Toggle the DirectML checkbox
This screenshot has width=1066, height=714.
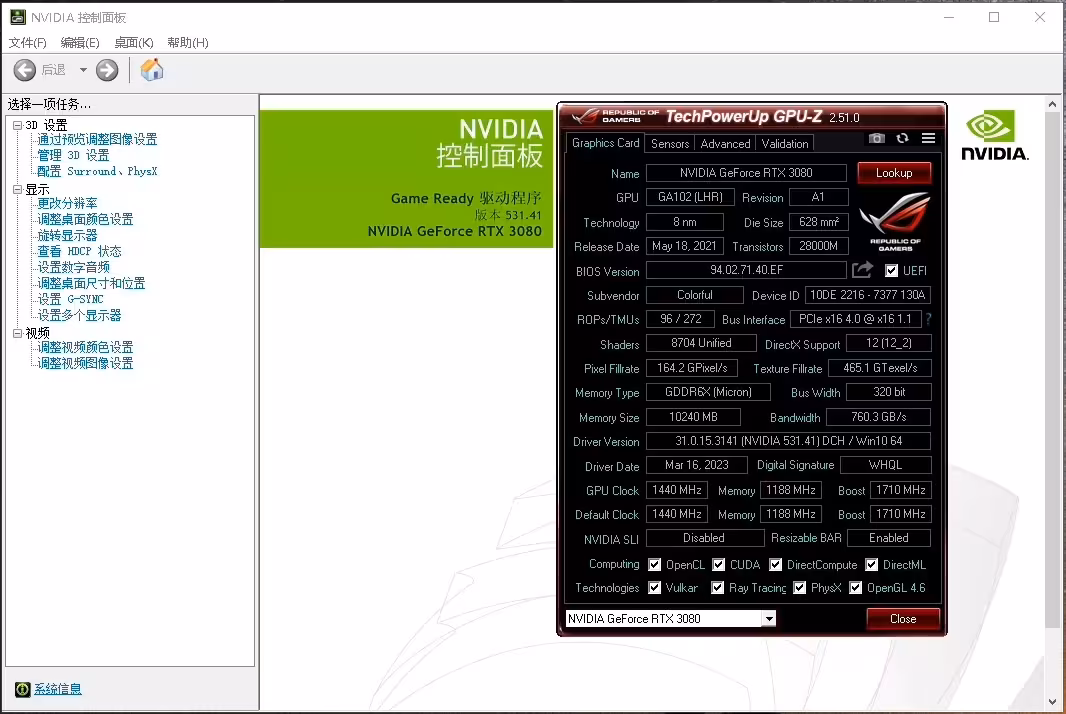click(872, 564)
